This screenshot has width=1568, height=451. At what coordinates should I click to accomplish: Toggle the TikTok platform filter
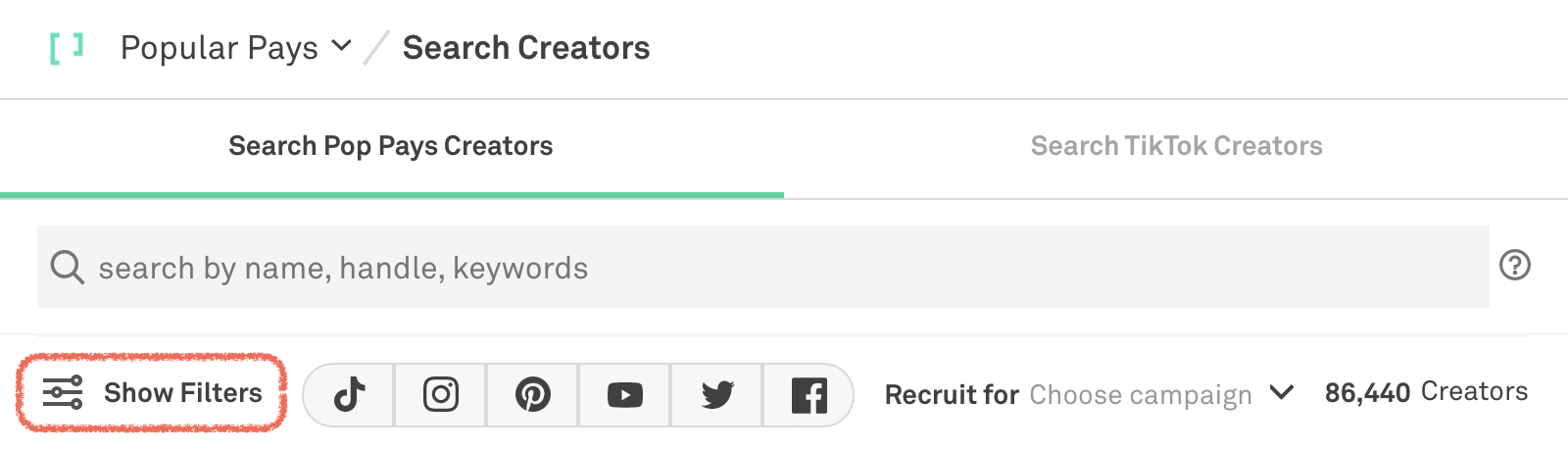click(x=349, y=395)
